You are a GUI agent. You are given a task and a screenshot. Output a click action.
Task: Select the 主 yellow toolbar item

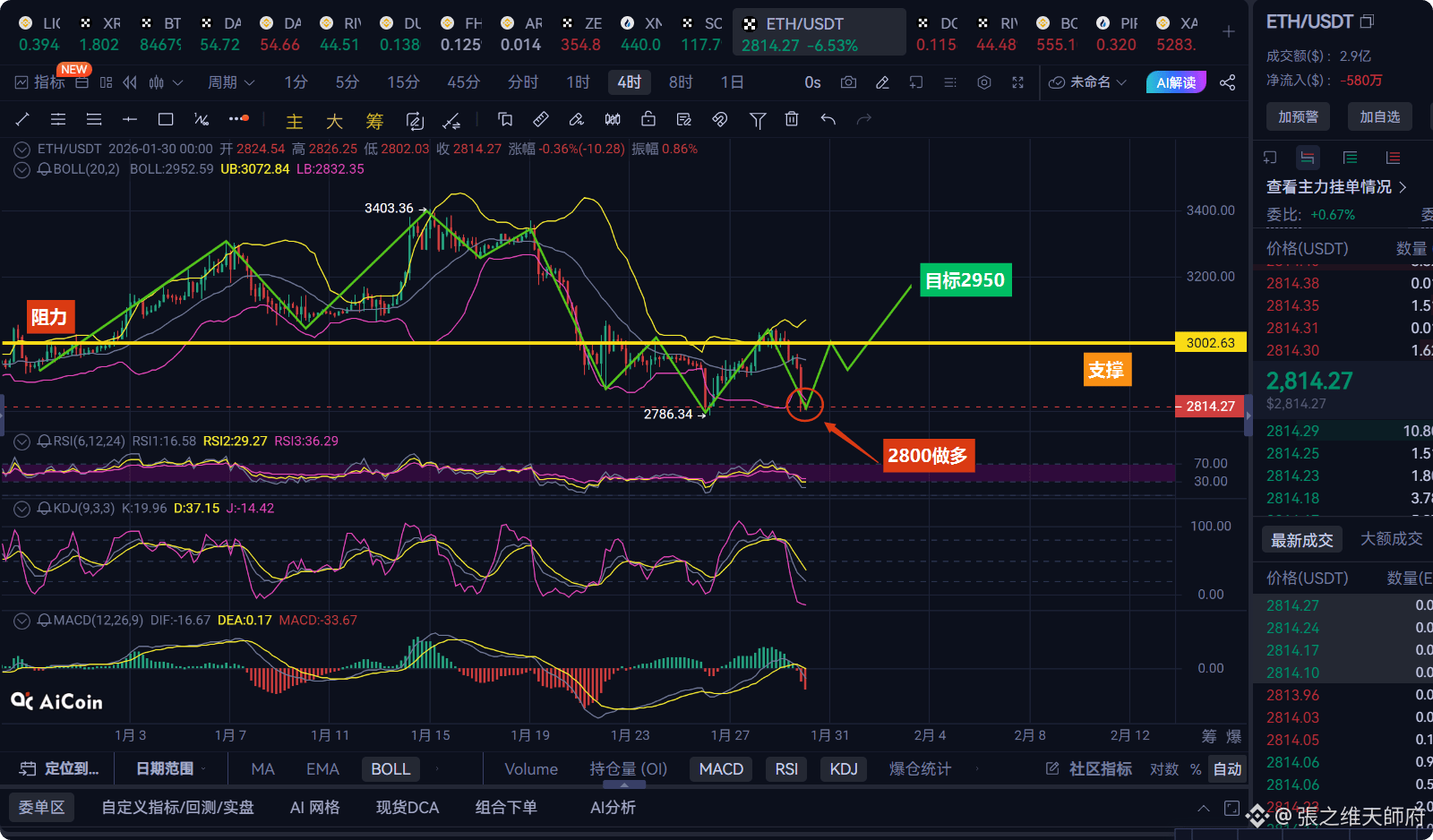(x=294, y=120)
